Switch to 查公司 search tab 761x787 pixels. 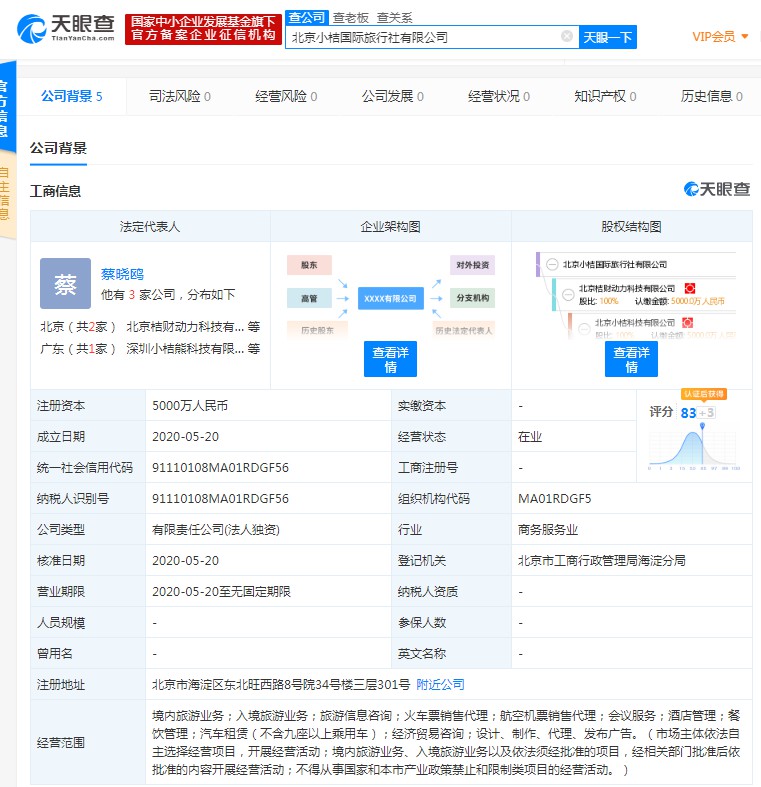pos(307,18)
